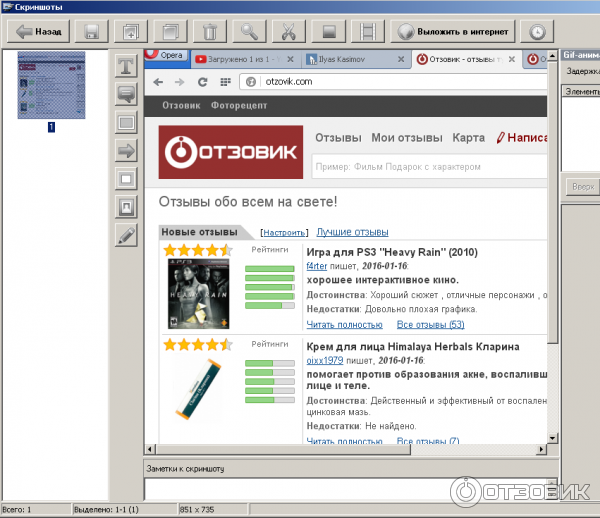The image size is (600, 518).
Task: Select the framed picture tool
Action: (x=126, y=207)
